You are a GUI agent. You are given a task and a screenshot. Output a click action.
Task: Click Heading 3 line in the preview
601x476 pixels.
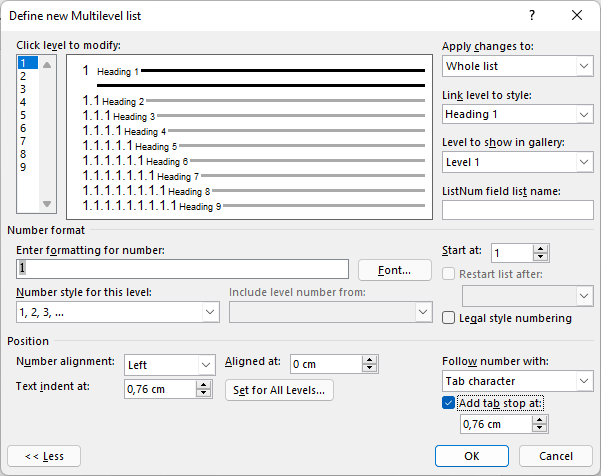point(253,116)
